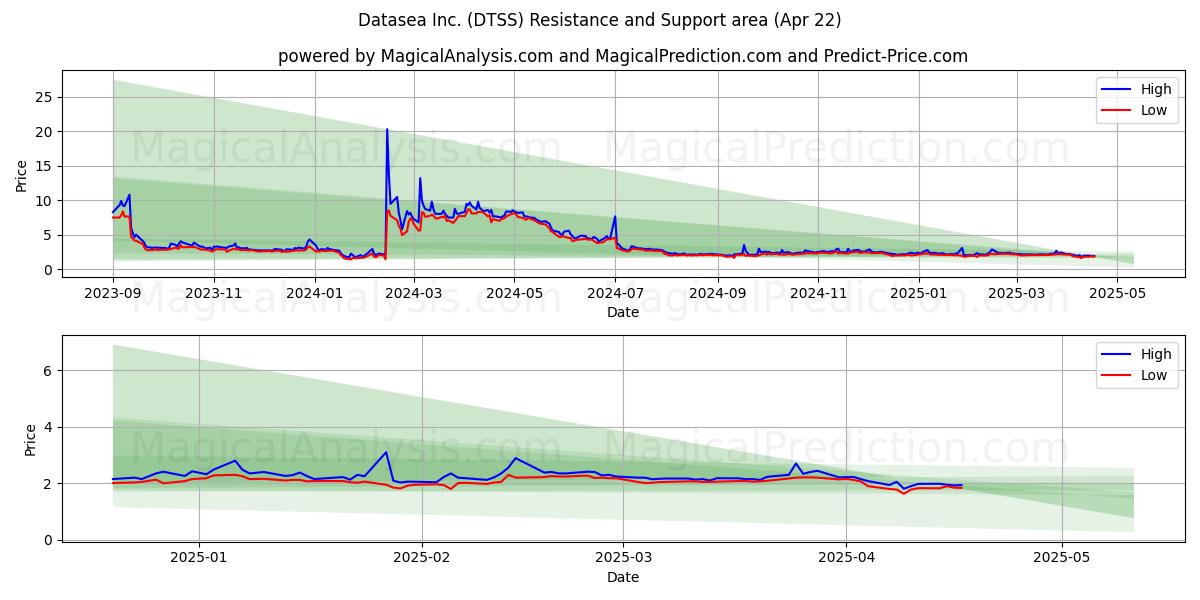1200x600 pixels.
Task: Click the '25' price tick on top chart
Action: pyautogui.click(x=45, y=97)
